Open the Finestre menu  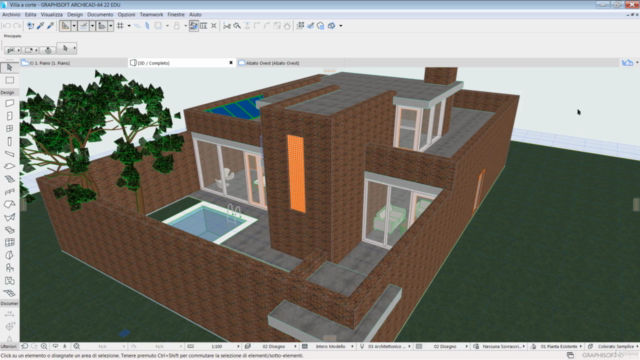(x=176, y=14)
